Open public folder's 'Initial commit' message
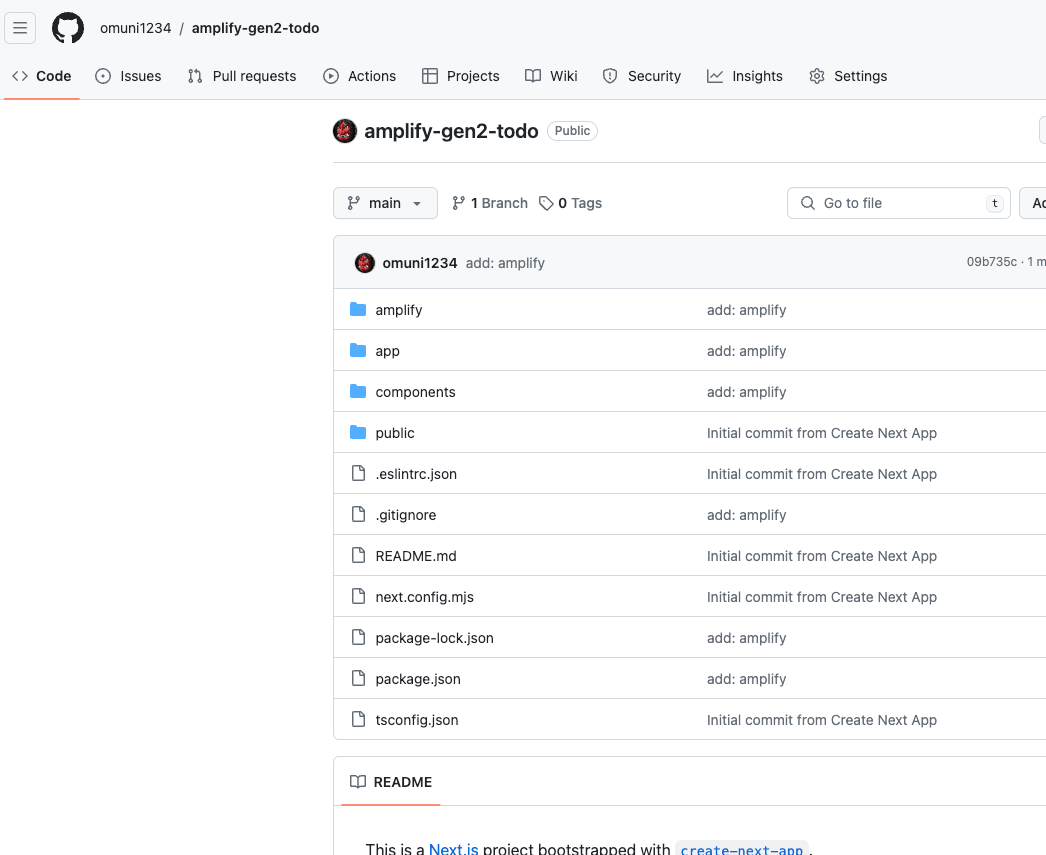The image size is (1046, 855). tap(822, 433)
